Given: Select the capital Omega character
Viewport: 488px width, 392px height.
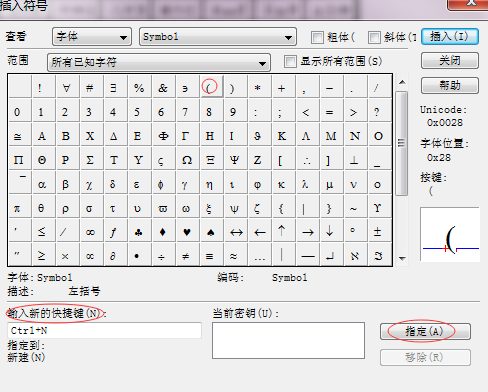Looking at the screenshot, I should coord(187,160).
